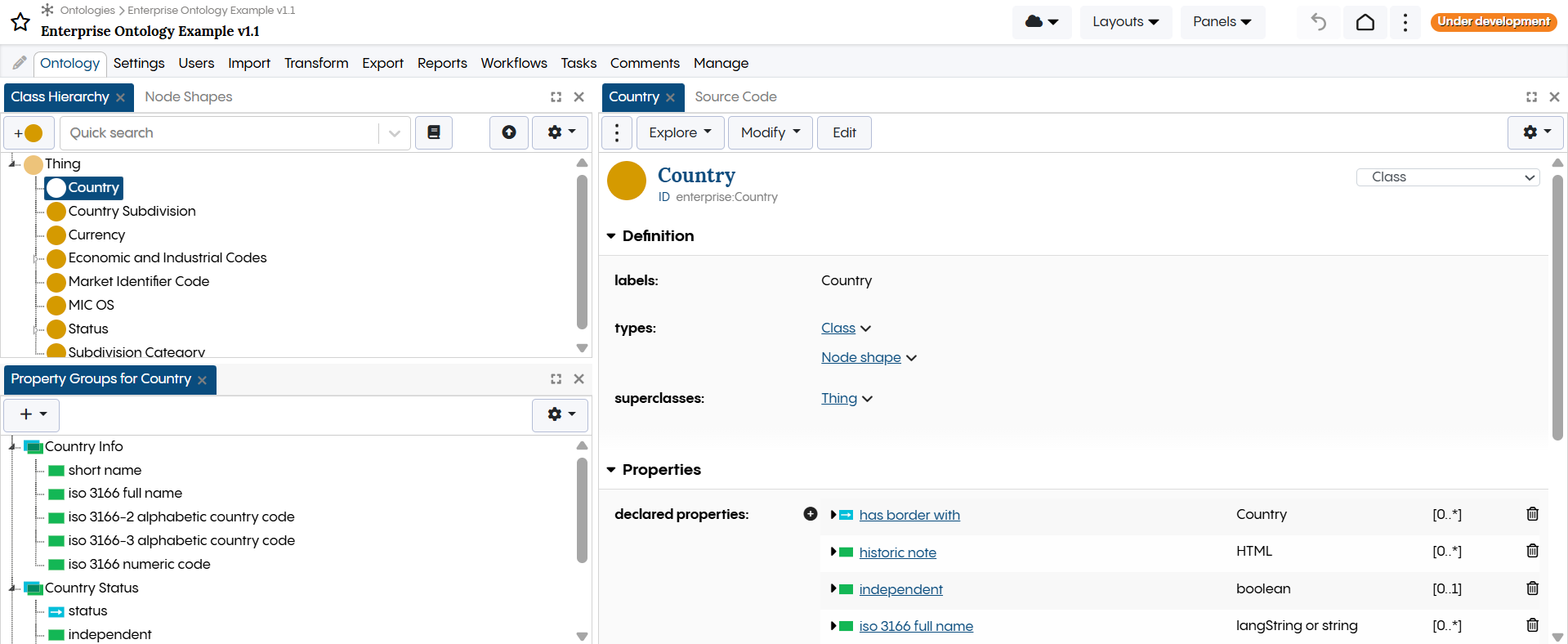Open the Workflows menu item
The height and width of the screenshot is (644, 1568).
point(513,63)
